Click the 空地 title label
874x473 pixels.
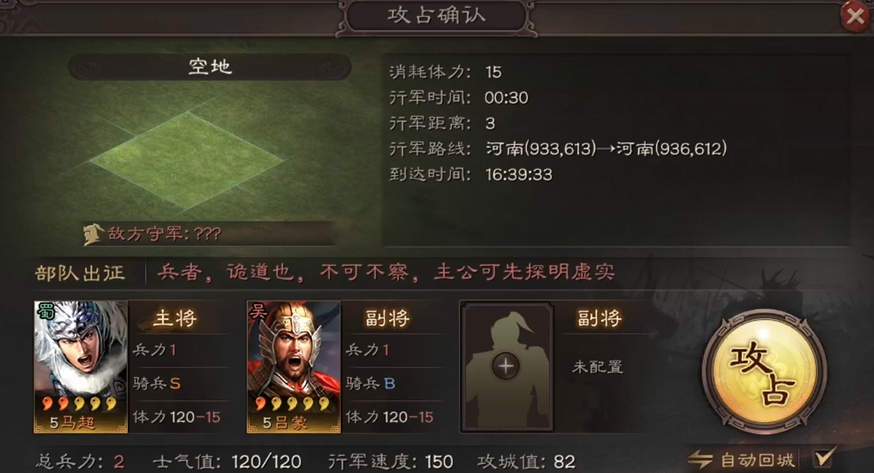click(210, 67)
